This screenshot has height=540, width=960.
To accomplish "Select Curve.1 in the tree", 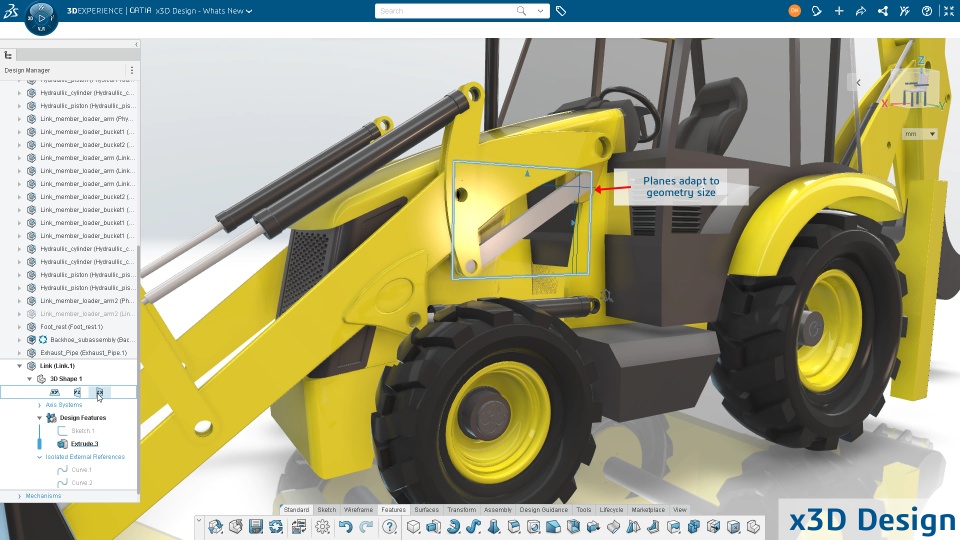I will [81, 470].
